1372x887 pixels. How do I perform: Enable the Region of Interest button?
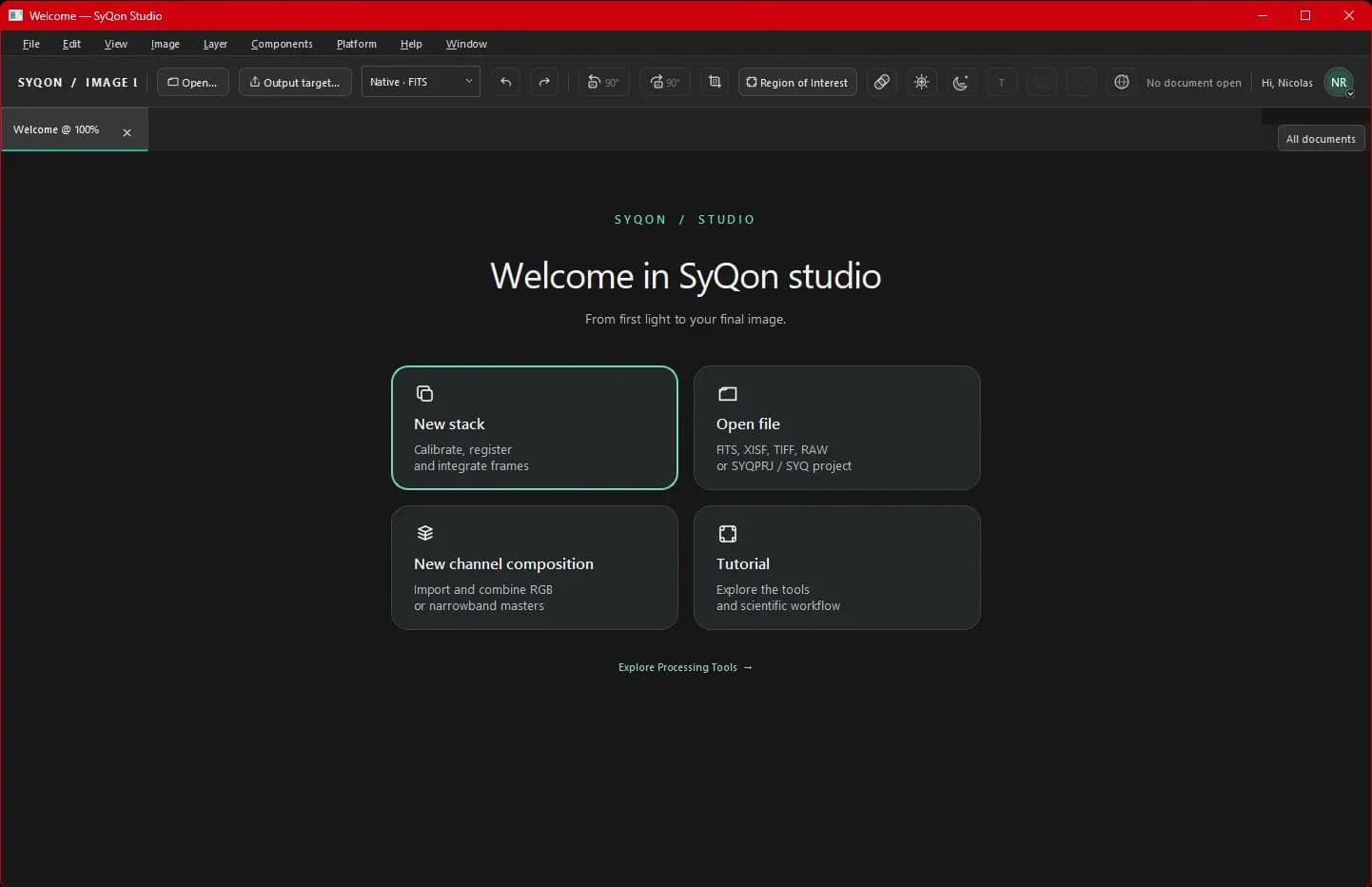(x=797, y=82)
